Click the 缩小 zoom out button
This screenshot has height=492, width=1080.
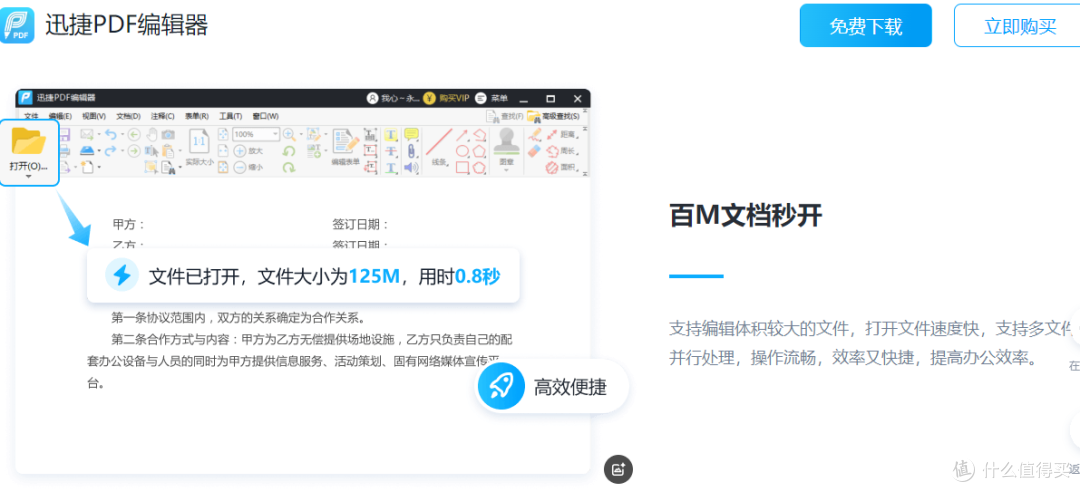(x=248, y=167)
